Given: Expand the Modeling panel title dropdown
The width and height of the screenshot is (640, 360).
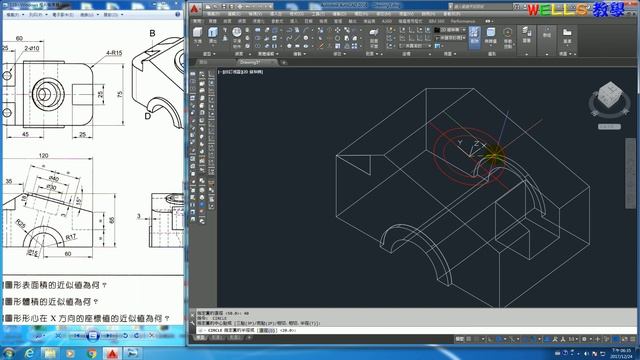Looking at the screenshot, I should (x=209, y=54).
